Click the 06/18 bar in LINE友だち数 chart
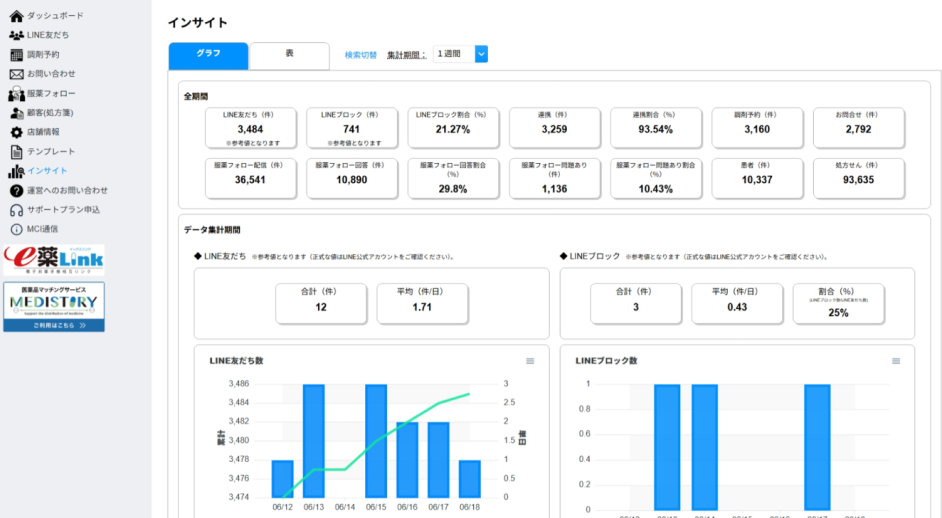This screenshot has width=942, height=518. [470, 479]
